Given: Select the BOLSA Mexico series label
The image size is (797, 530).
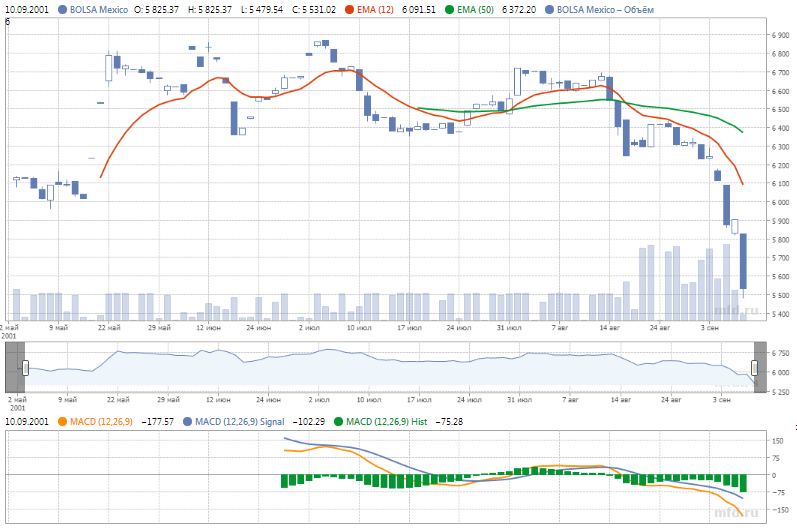Looking at the screenshot, I should [99, 10].
